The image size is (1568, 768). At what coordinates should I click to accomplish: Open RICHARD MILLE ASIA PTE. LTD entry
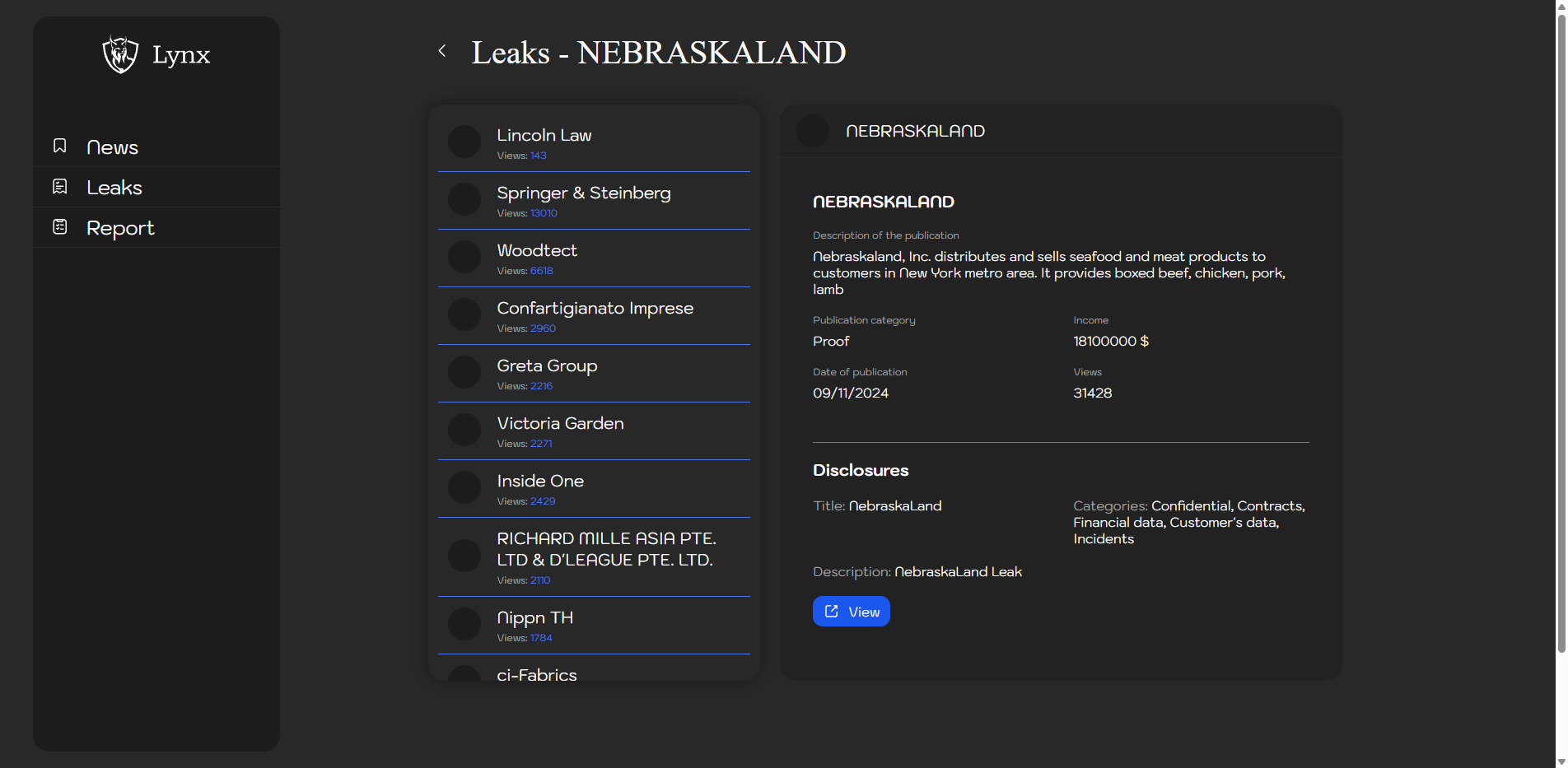[x=605, y=550]
